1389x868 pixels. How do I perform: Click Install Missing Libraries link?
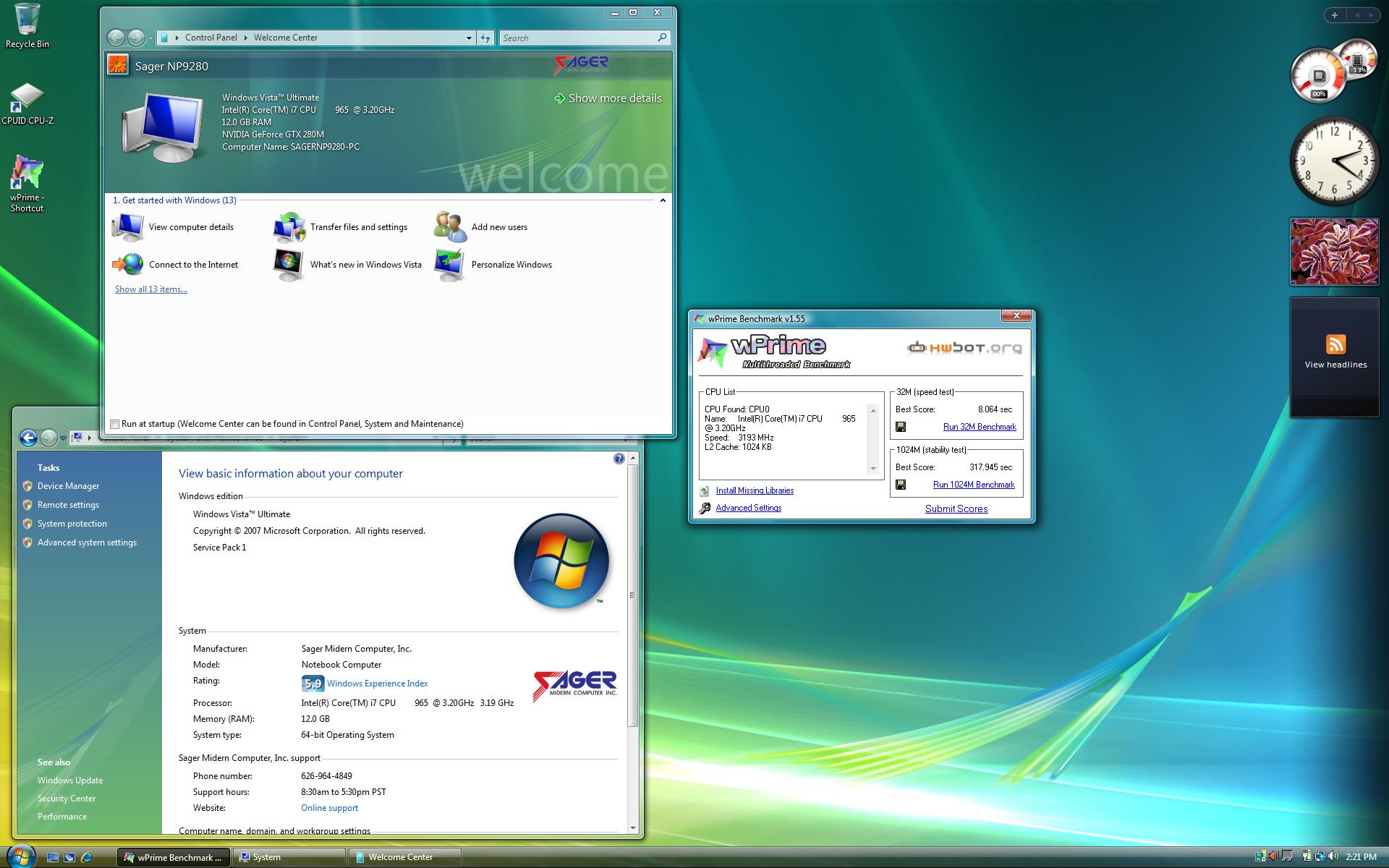pos(755,490)
